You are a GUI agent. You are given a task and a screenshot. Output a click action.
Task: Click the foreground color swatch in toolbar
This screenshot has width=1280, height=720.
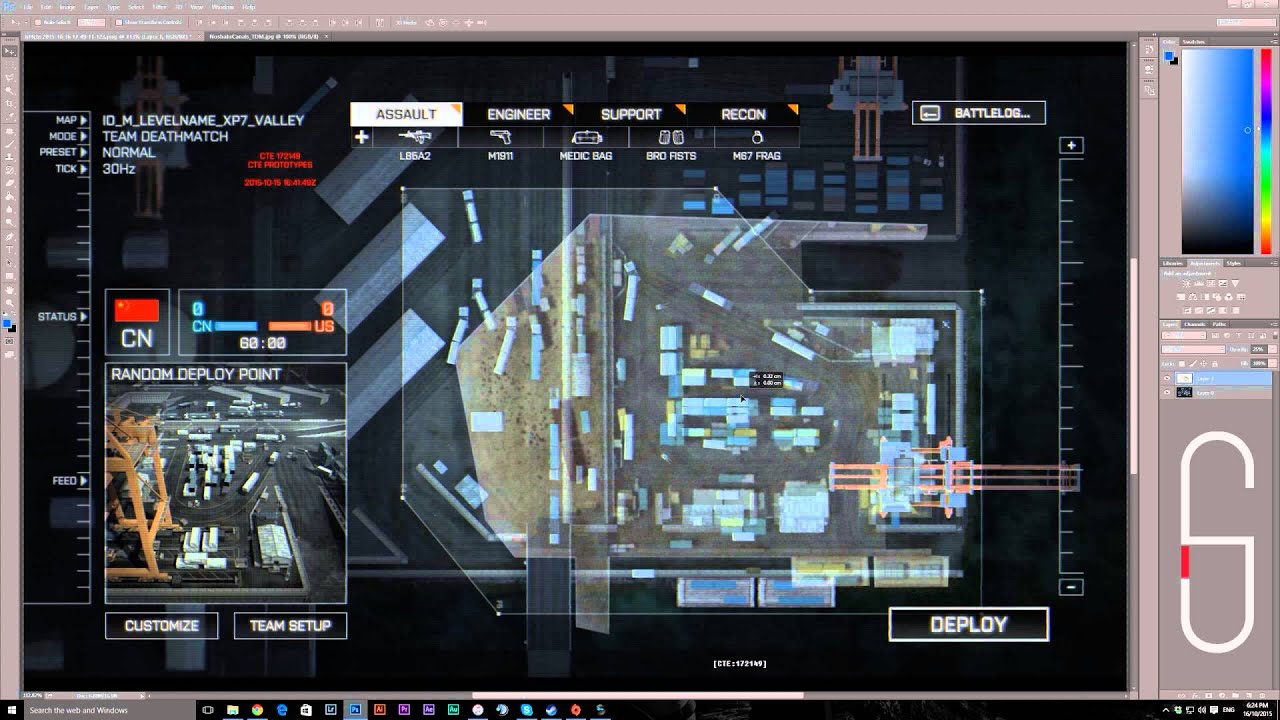7,323
